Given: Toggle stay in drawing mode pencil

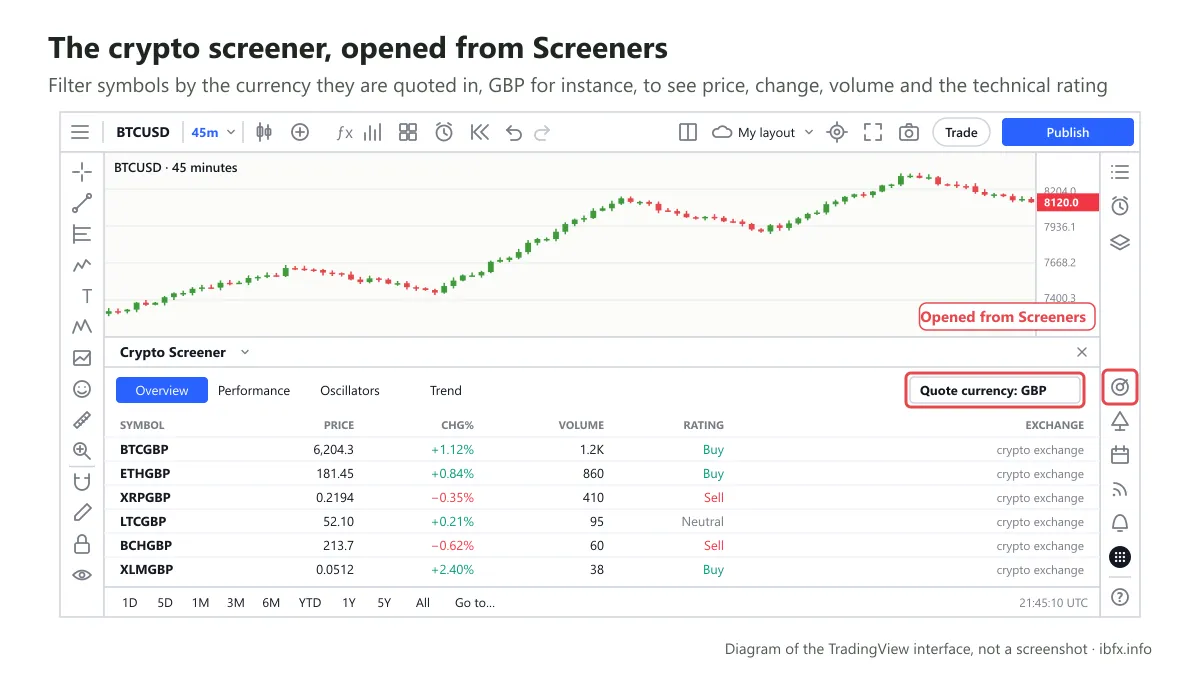Looking at the screenshot, I should [x=82, y=513].
